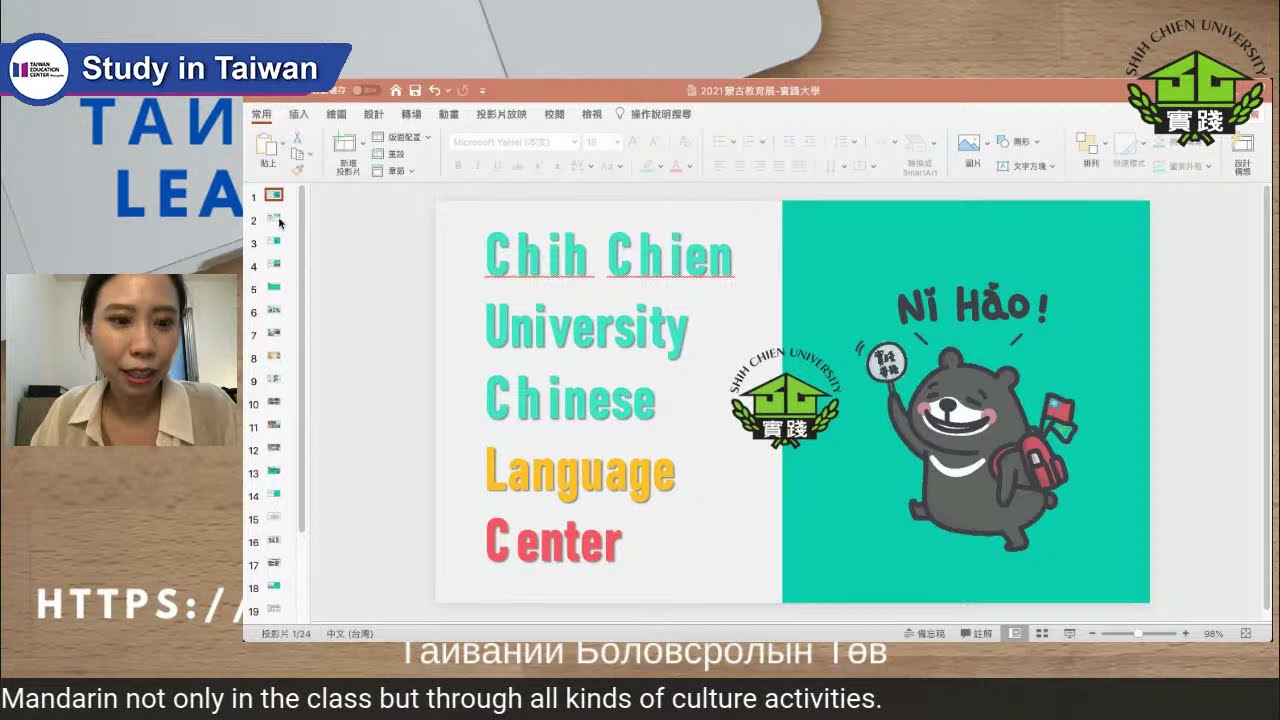Select slide 10 thumbnail in slide panel

point(273,402)
